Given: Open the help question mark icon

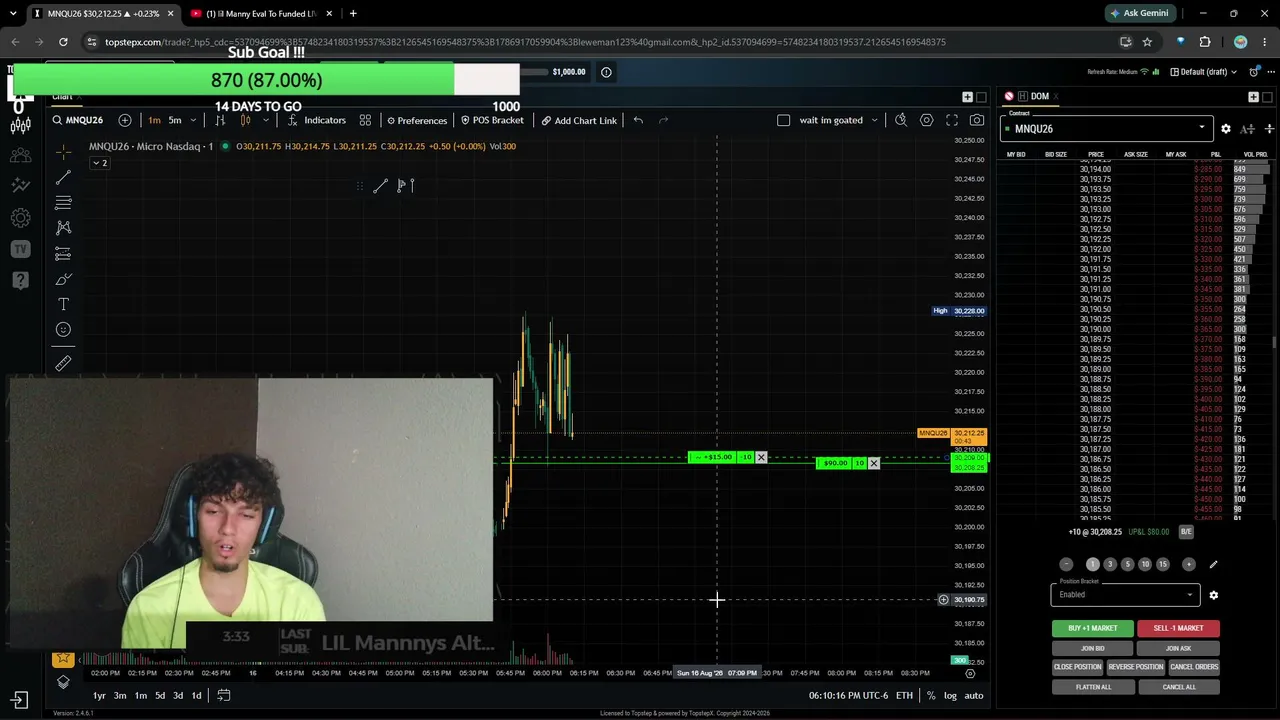Looking at the screenshot, I should (20, 280).
